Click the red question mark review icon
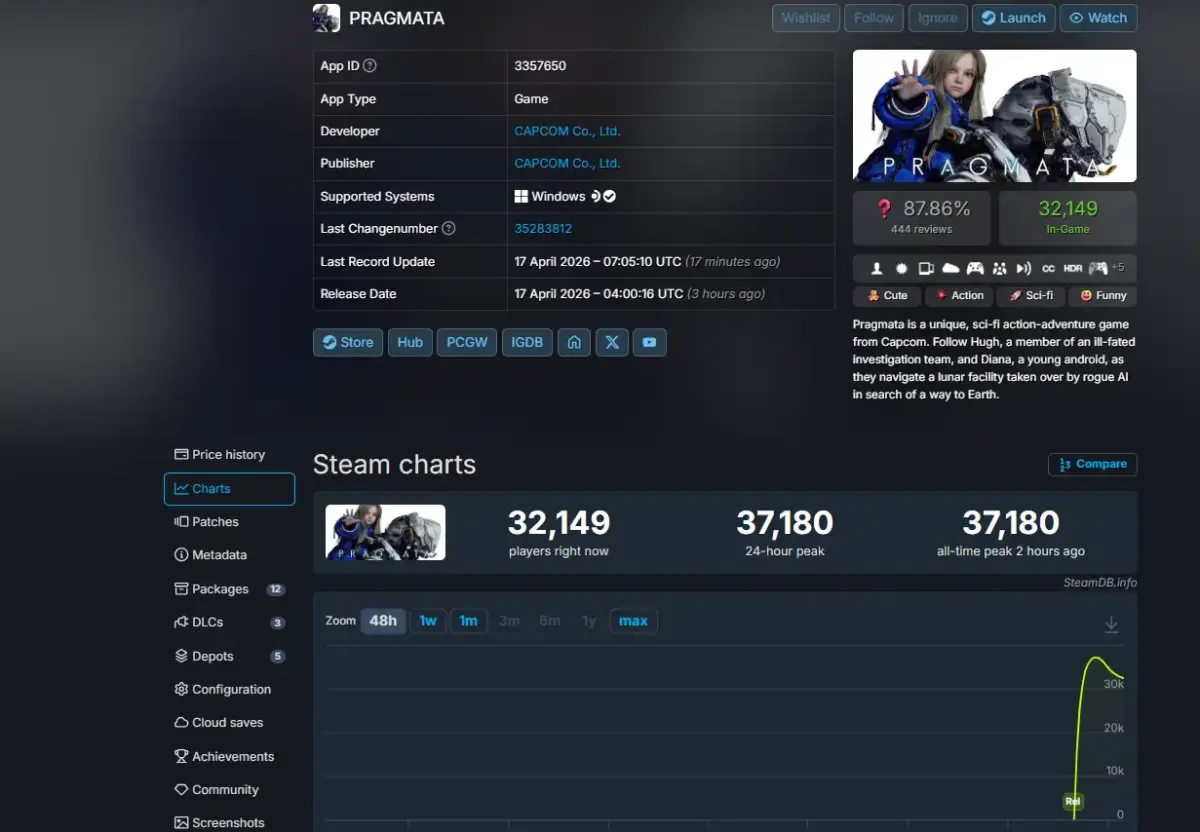1200x832 pixels. point(884,209)
